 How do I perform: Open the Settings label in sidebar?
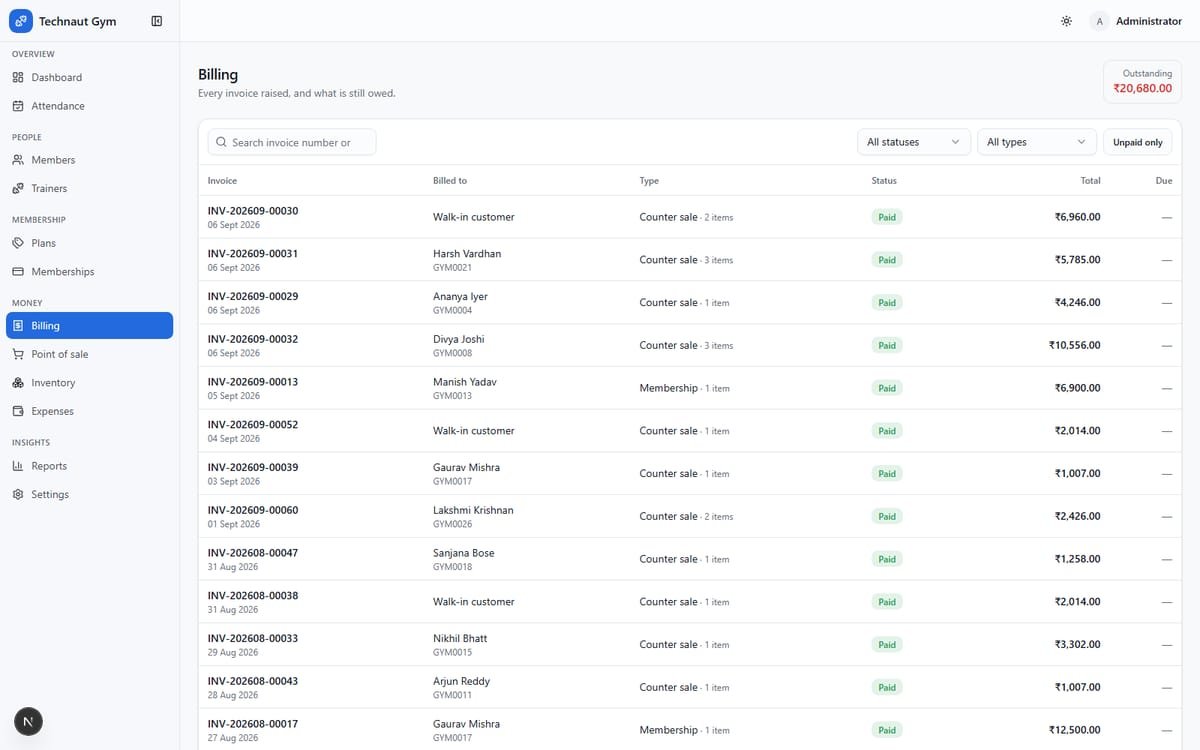(50, 494)
